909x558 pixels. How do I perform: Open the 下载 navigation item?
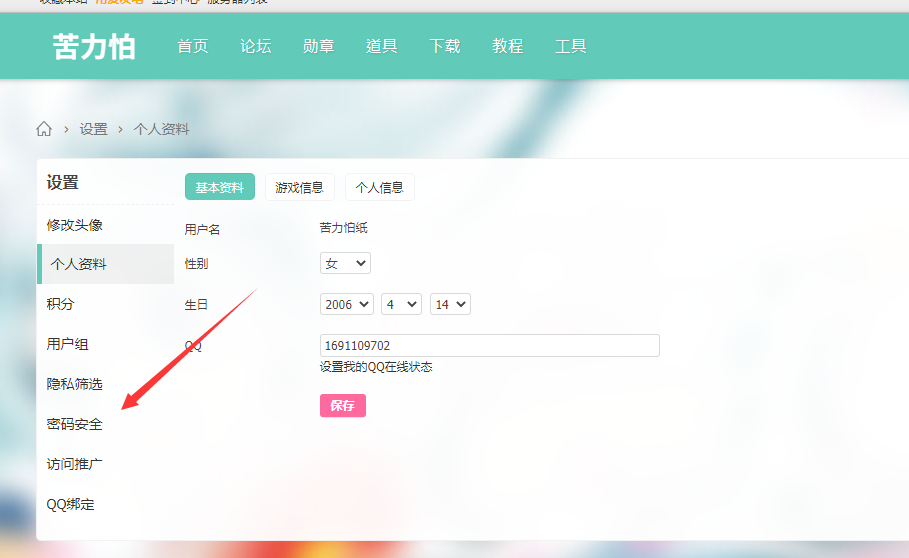(x=445, y=46)
